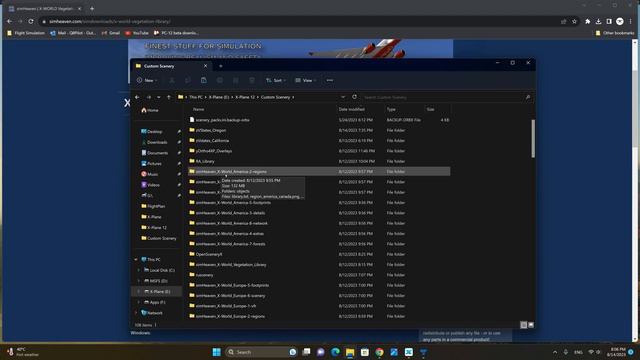Expand the Network tree node
640x360 pixels.
tap(136, 313)
